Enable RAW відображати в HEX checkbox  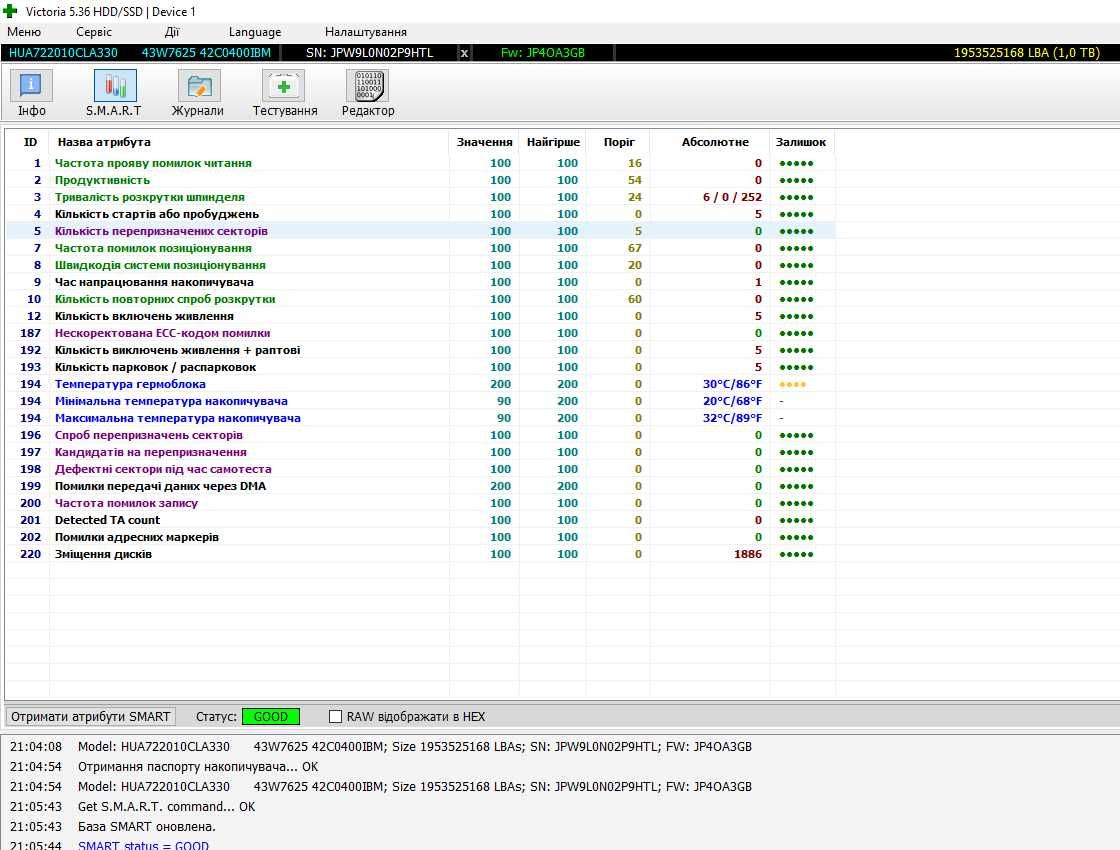(x=335, y=716)
